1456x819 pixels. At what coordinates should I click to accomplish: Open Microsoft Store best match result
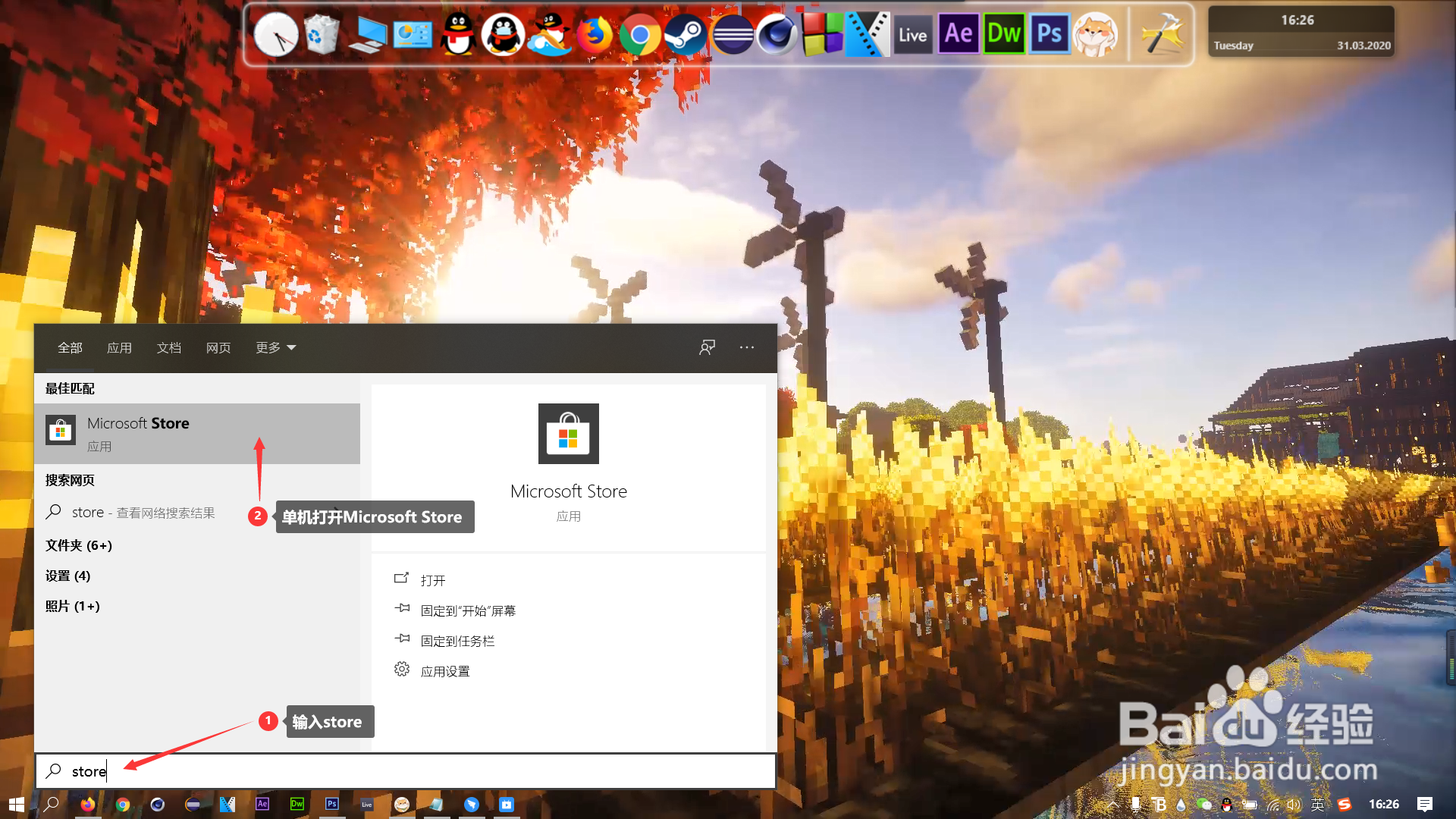click(x=197, y=433)
